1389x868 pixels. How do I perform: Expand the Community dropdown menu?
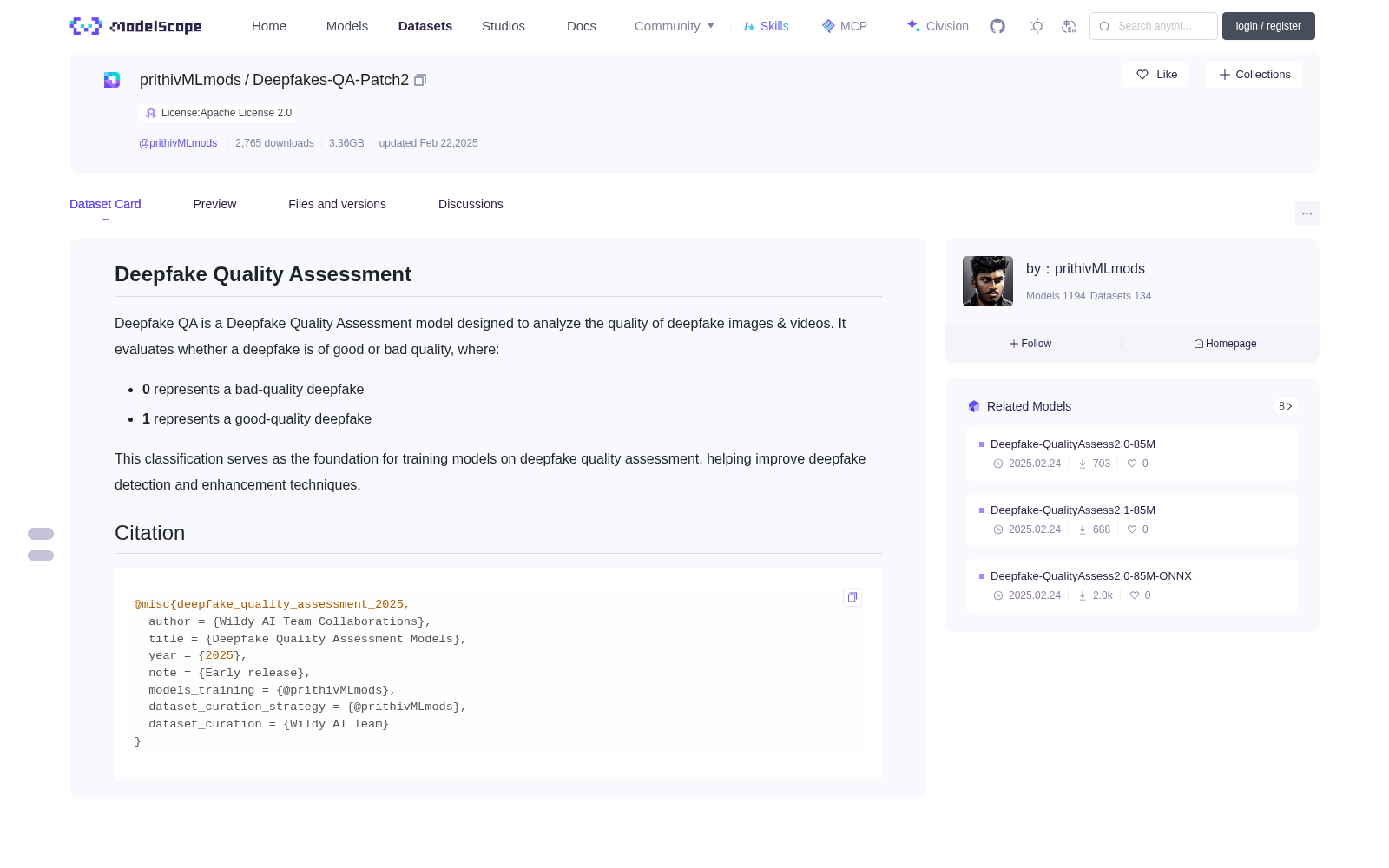tap(675, 26)
